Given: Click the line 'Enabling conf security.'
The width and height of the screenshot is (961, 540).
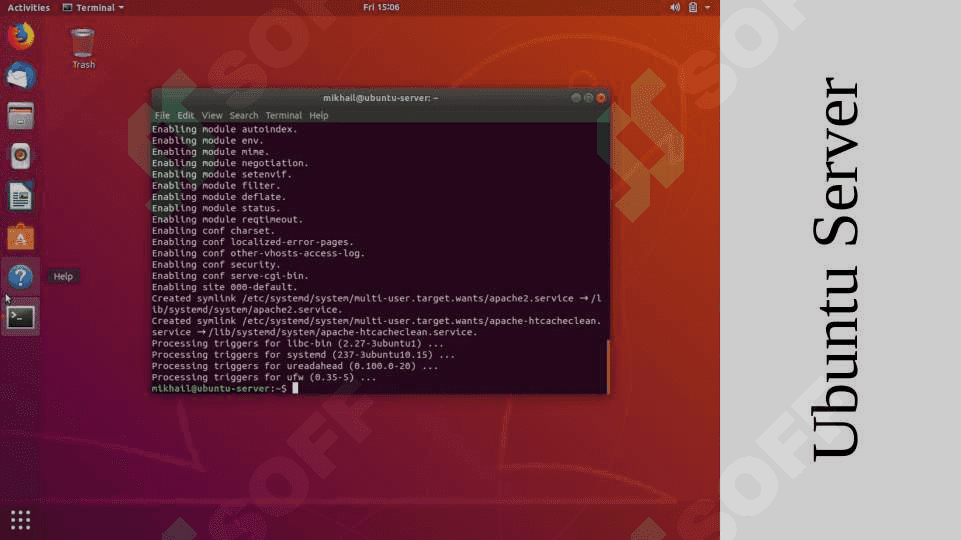Looking at the screenshot, I should (x=216, y=265).
